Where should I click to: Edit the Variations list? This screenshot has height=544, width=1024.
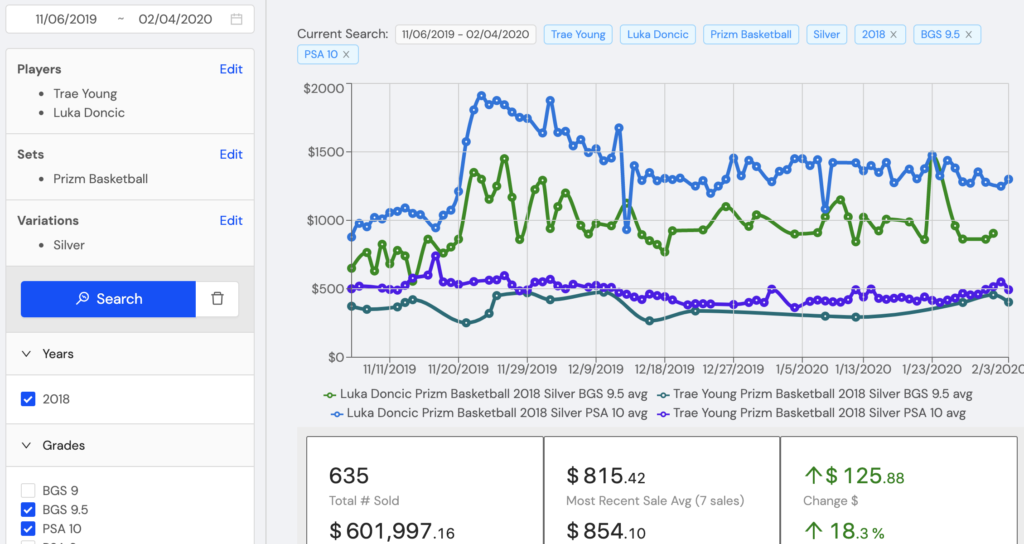point(231,221)
